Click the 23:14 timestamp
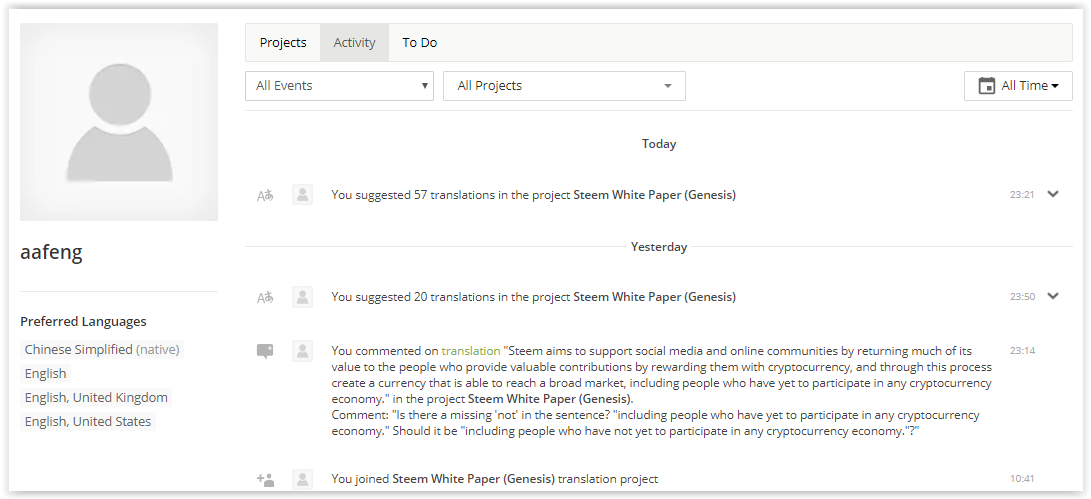Image resolution: width=1091 pixels, height=499 pixels. [x=1022, y=351]
